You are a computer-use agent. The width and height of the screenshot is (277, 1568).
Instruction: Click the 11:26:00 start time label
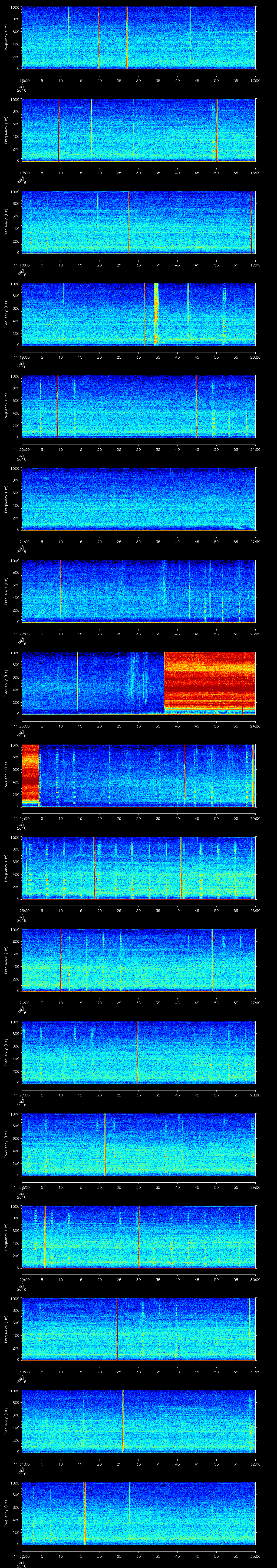click(x=21, y=1003)
